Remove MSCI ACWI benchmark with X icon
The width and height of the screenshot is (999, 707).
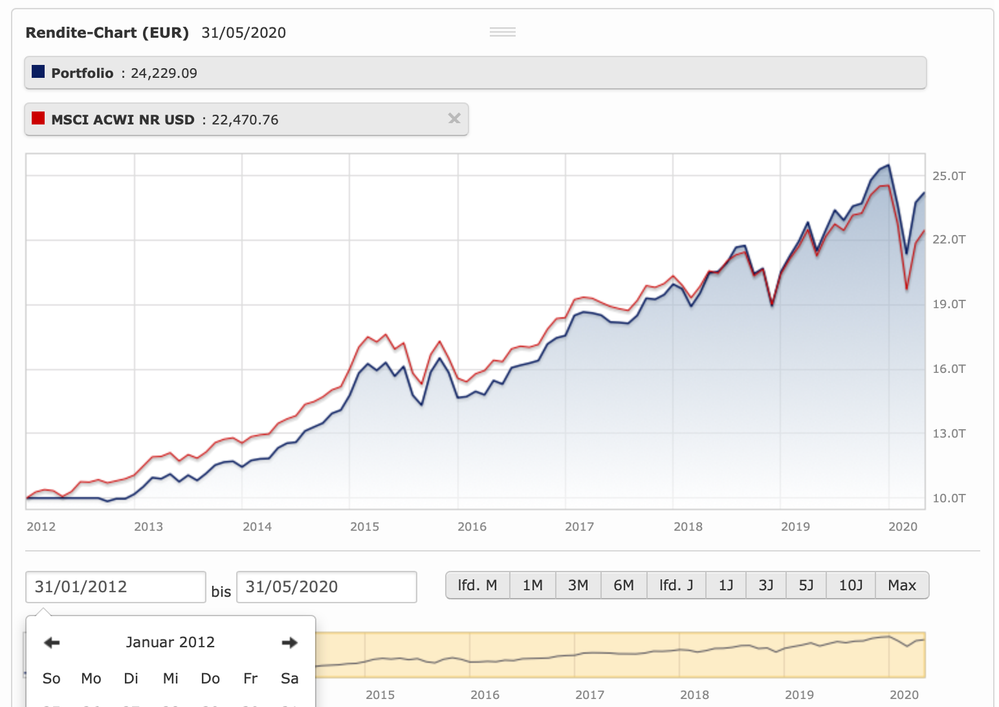tap(454, 119)
